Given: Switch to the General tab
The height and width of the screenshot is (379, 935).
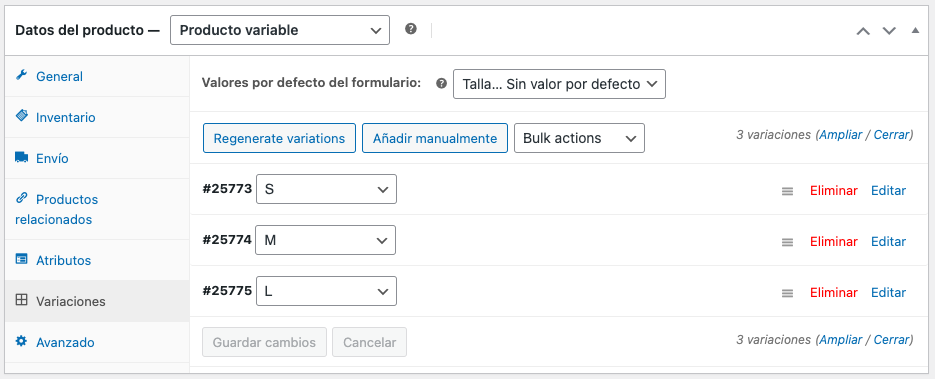Looking at the screenshot, I should click(97, 76).
